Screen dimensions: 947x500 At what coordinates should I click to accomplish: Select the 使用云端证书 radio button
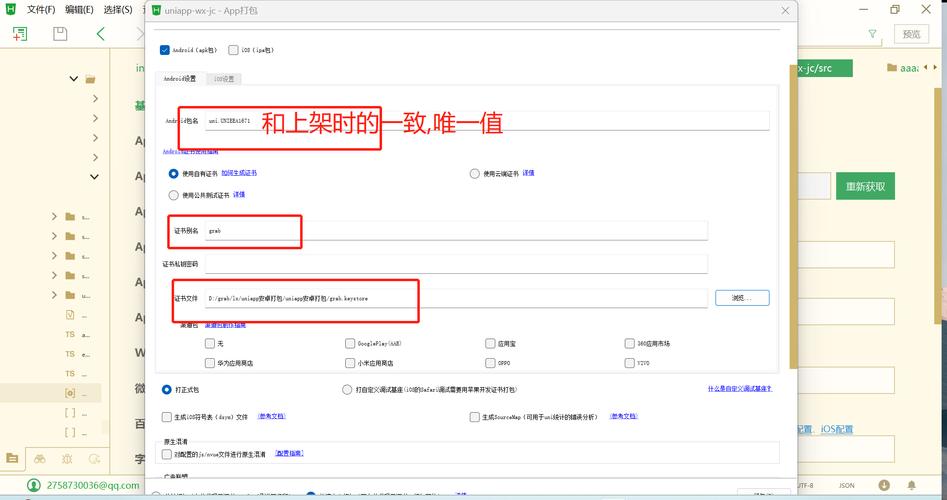(x=474, y=173)
